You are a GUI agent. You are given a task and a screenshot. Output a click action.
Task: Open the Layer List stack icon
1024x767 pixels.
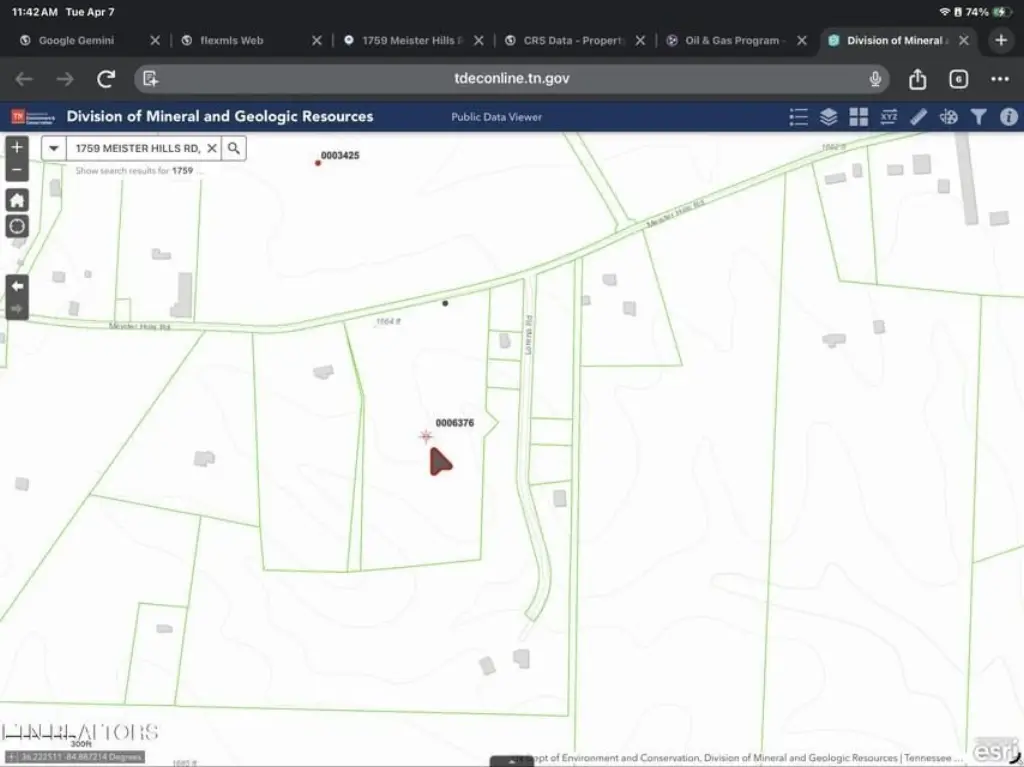(x=828, y=117)
